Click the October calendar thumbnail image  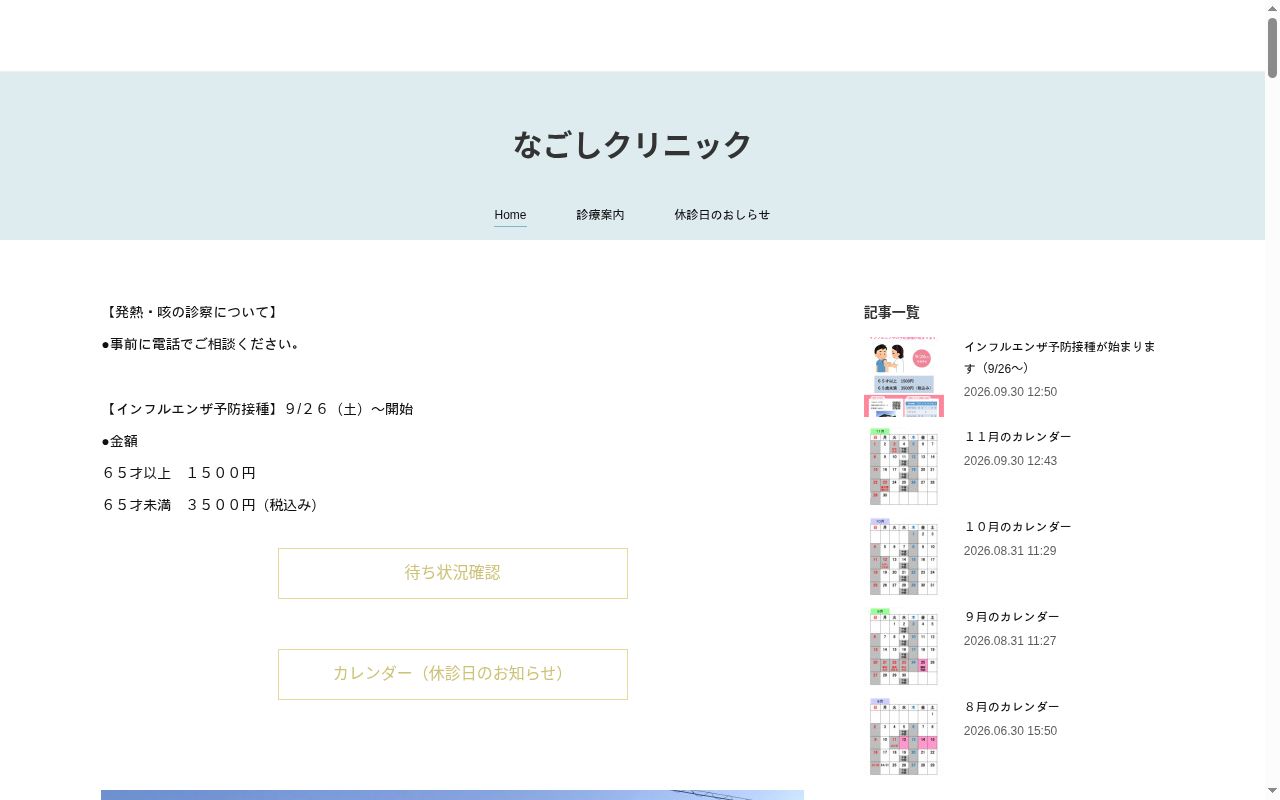point(904,557)
